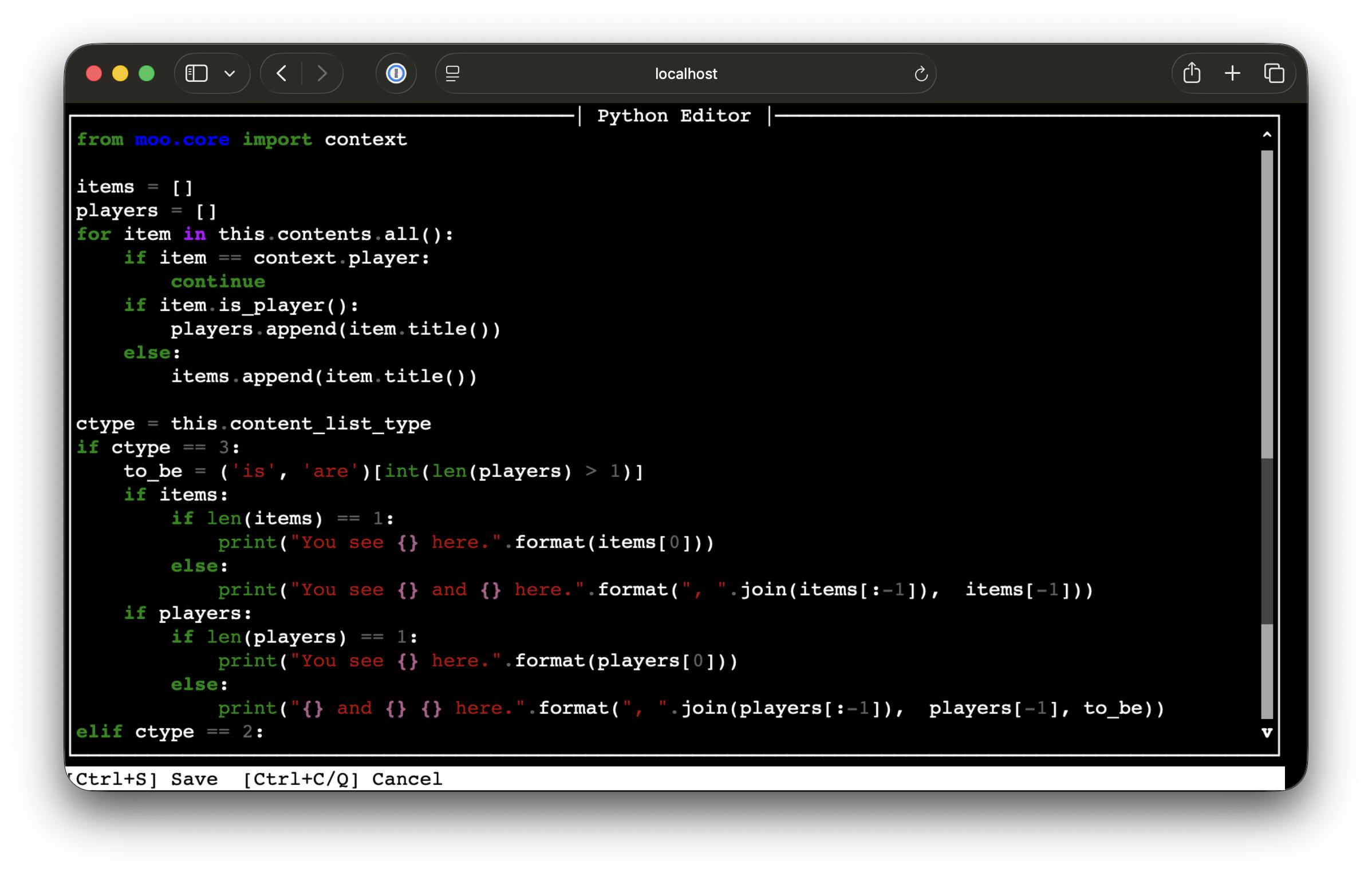The image size is (1372, 876).
Task: Show the tab overview
Action: point(1274,73)
